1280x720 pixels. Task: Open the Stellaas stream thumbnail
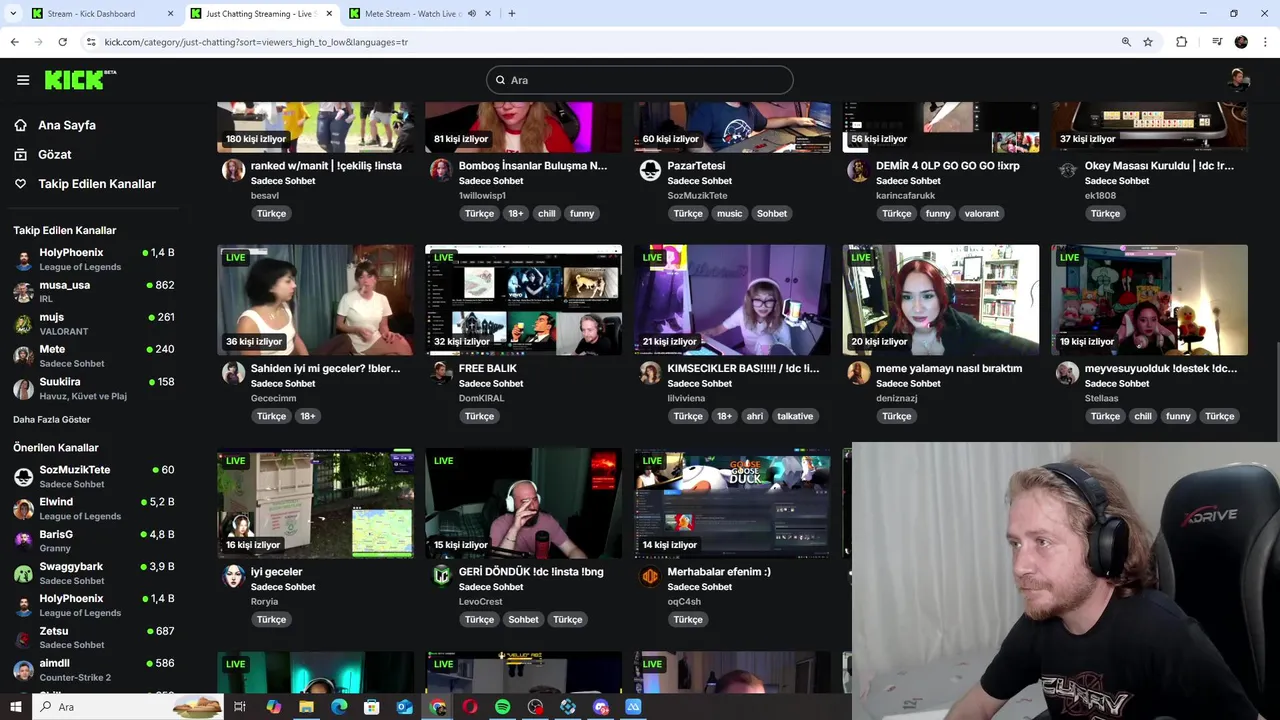1149,300
